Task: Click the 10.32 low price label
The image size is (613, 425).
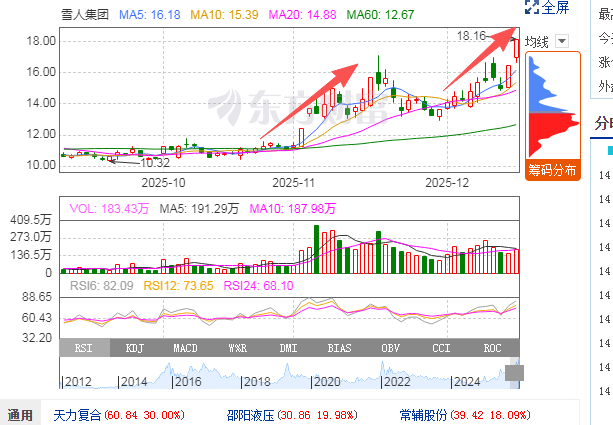Action: [155, 163]
